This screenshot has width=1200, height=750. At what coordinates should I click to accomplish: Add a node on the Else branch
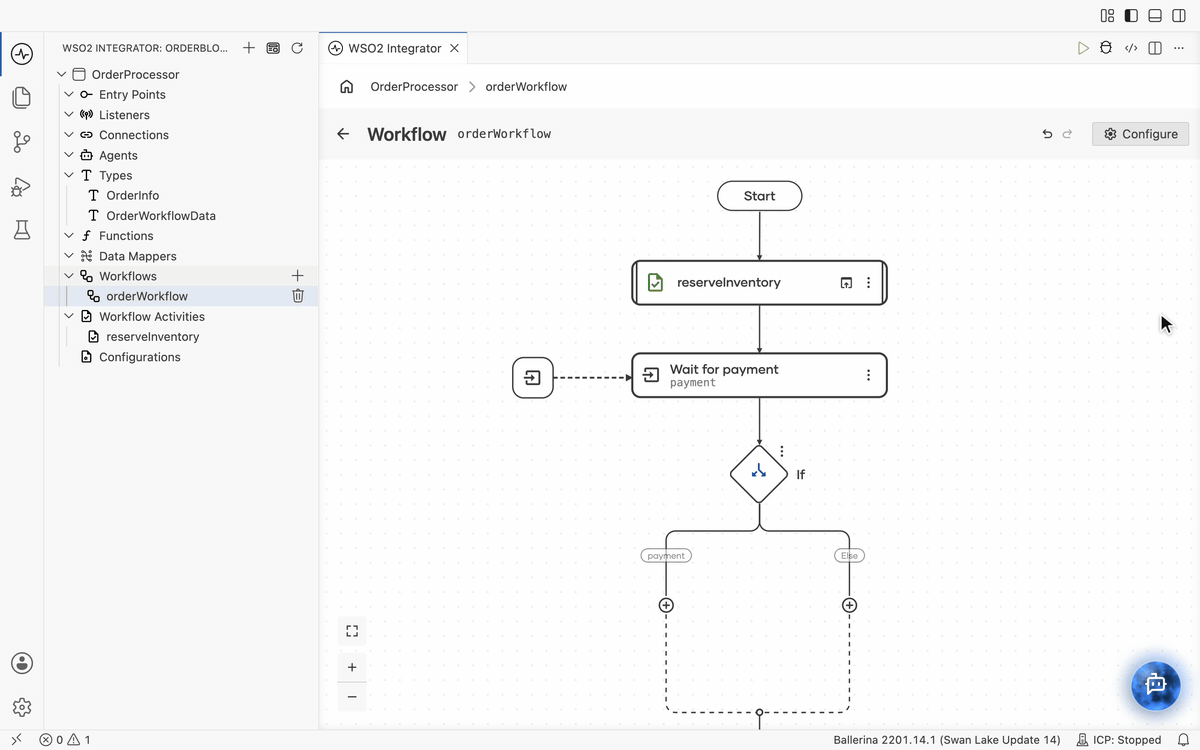[x=849, y=605]
